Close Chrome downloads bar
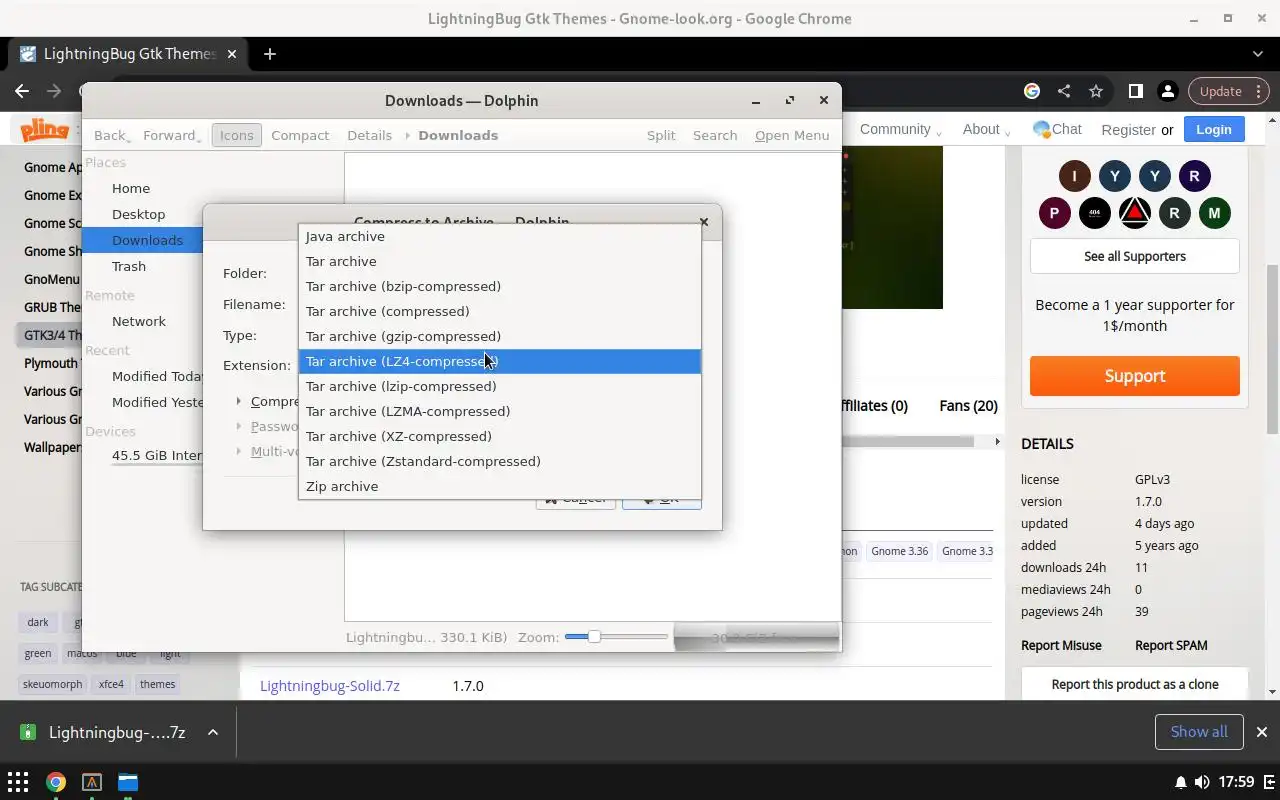 pyautogui.click(x=1262, y=732)
